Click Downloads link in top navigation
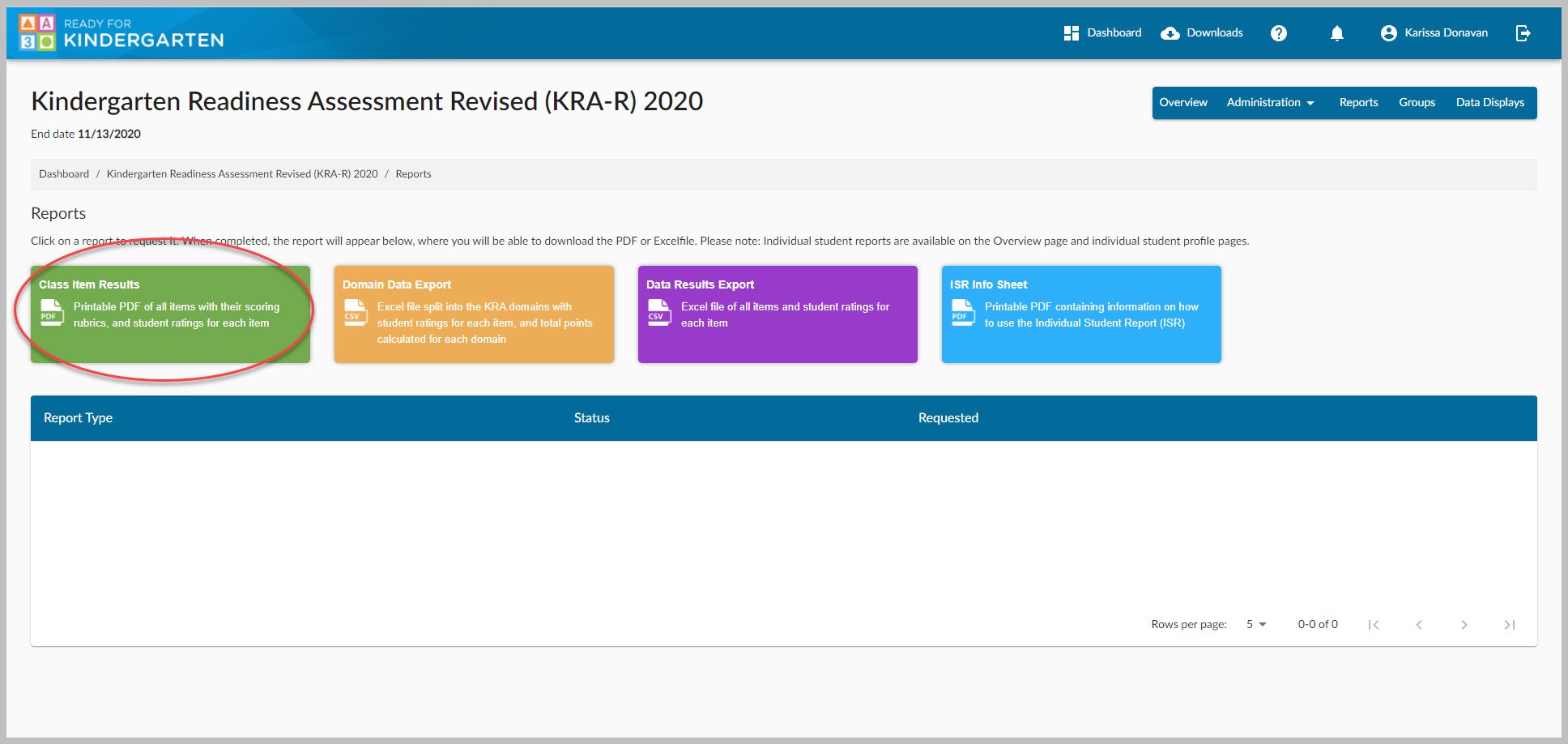Image resolution: width=1568 pixels, height=744 pixels. point(1214,33)
